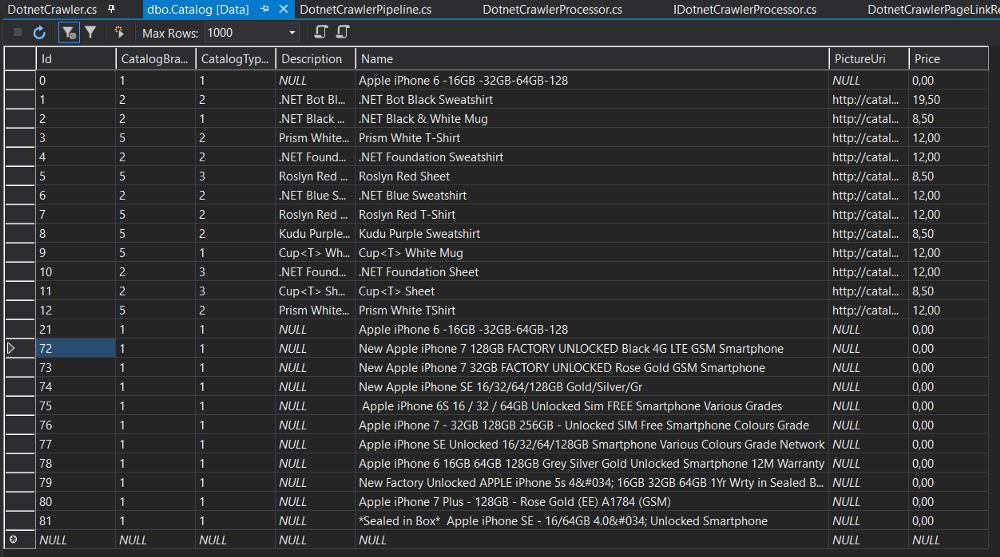Refresh the Catalog table data
The width and height of the screenshot is (1000, 557).
click(x=39, y=33)
